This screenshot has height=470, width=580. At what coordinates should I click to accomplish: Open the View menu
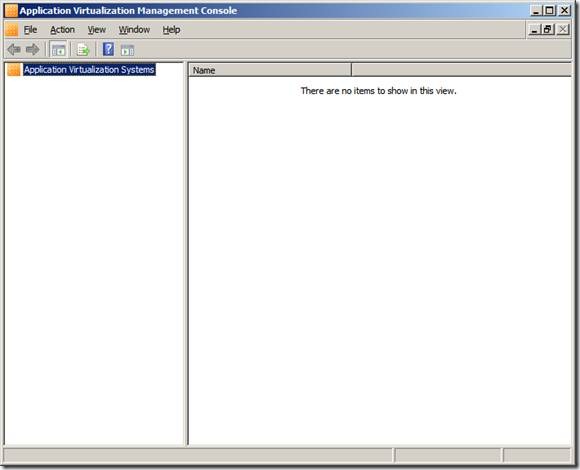click(x=97, y=30)
